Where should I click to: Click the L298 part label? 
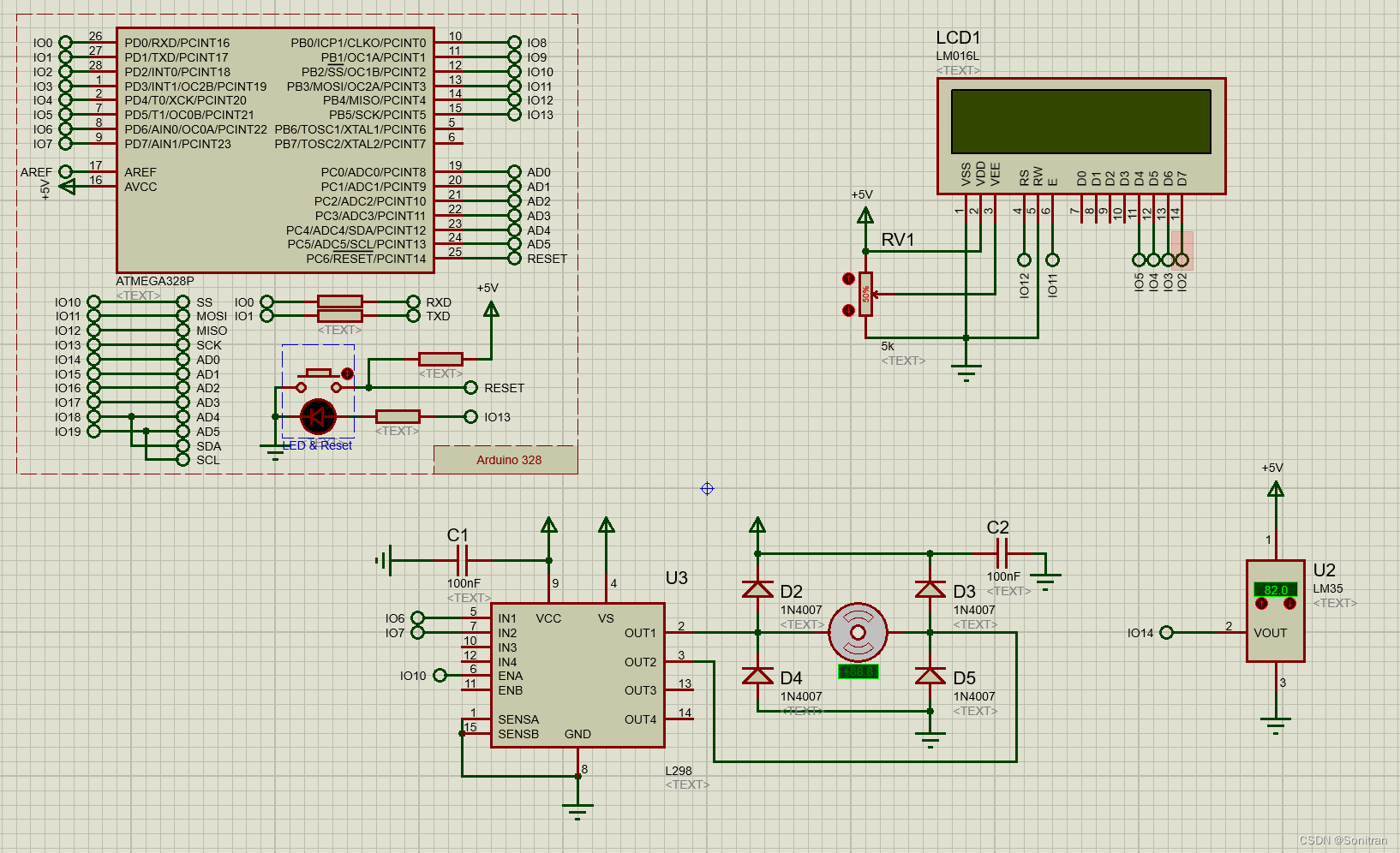tap(679, 771)
